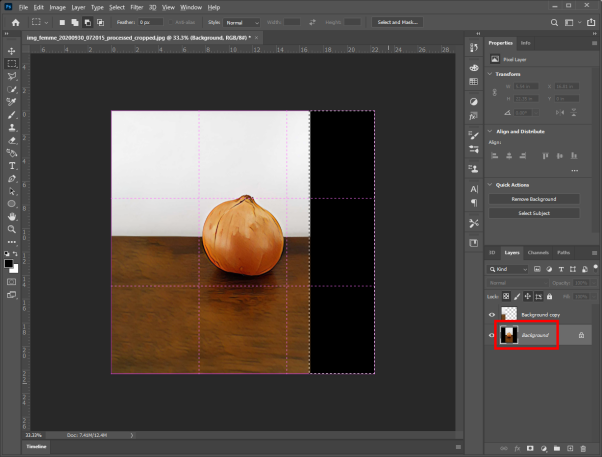Collapse the Quick Actions section

point(490,185)
